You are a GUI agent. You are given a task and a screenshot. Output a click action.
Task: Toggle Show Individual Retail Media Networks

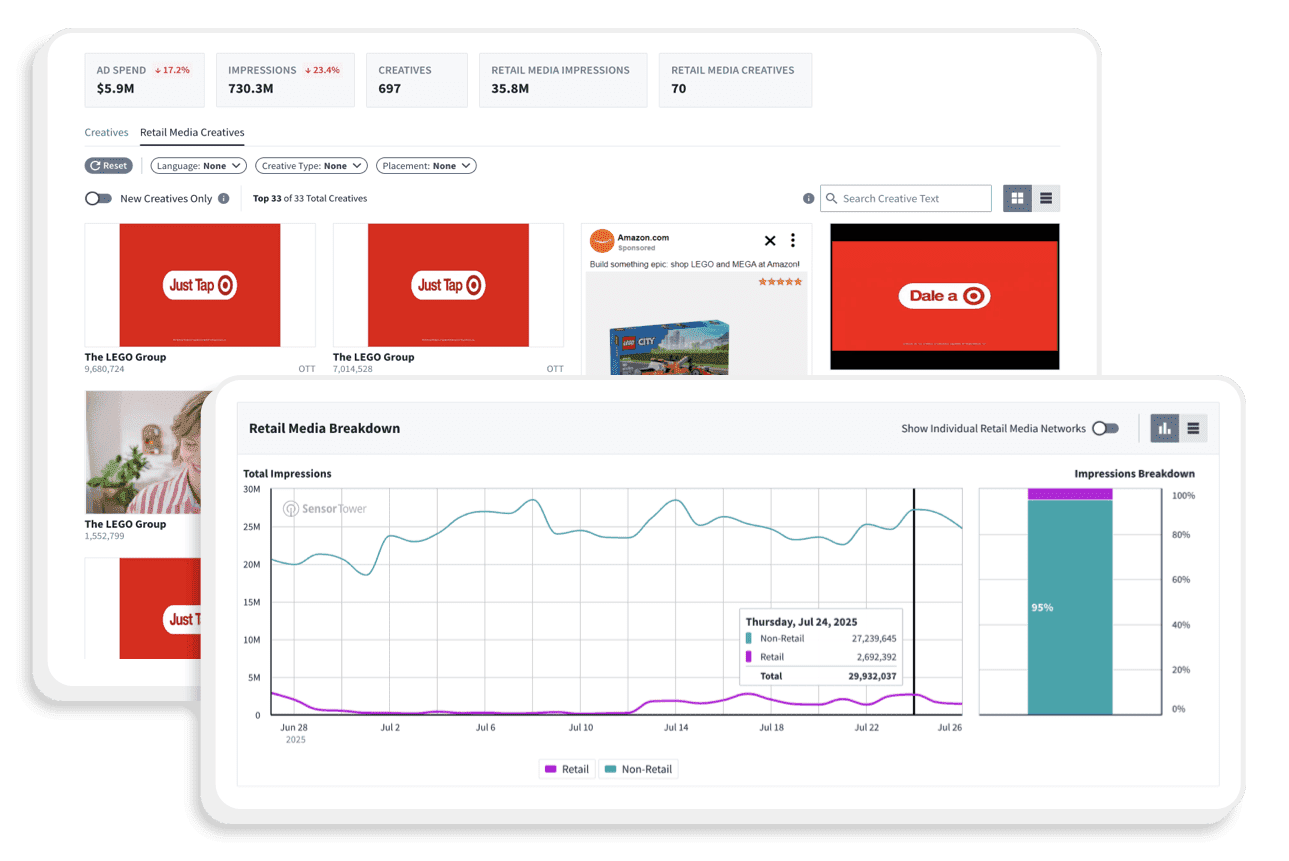1105,428
